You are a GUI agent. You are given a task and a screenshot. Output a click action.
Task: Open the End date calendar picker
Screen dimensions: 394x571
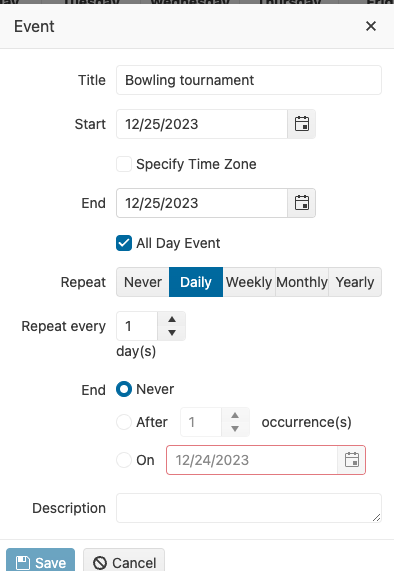[x=302, y=203]
